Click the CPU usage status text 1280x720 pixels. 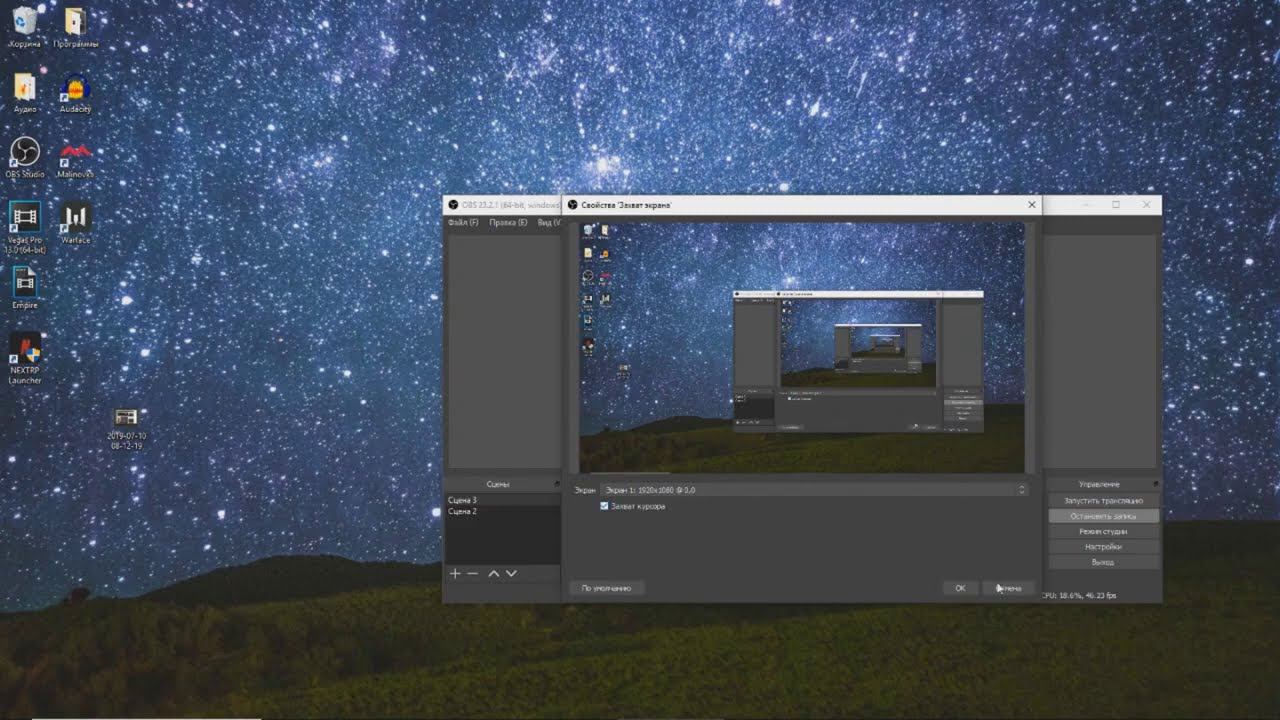1079,595
